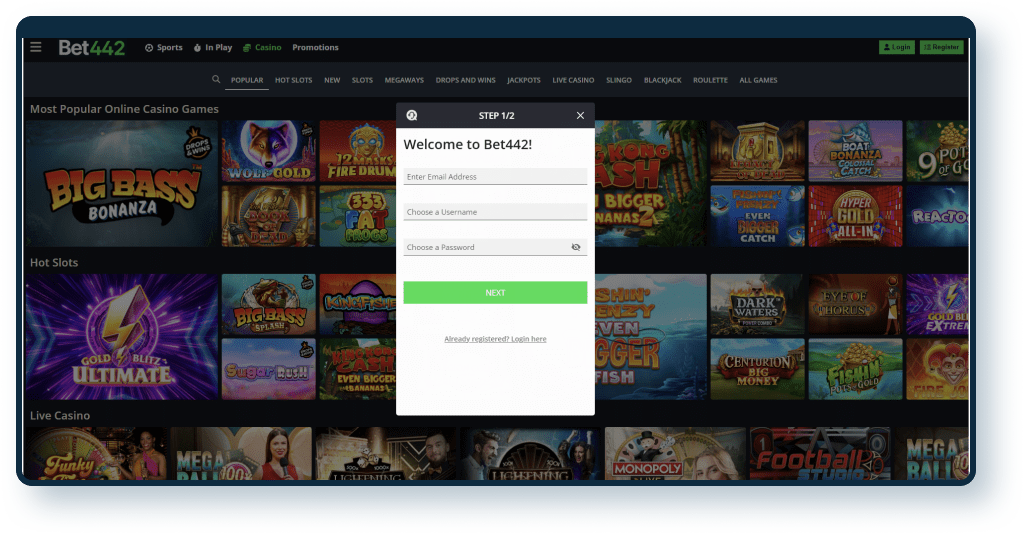Click the search magnifier icon
This screenshot has height=534, width=1024.
coord(216,80)
